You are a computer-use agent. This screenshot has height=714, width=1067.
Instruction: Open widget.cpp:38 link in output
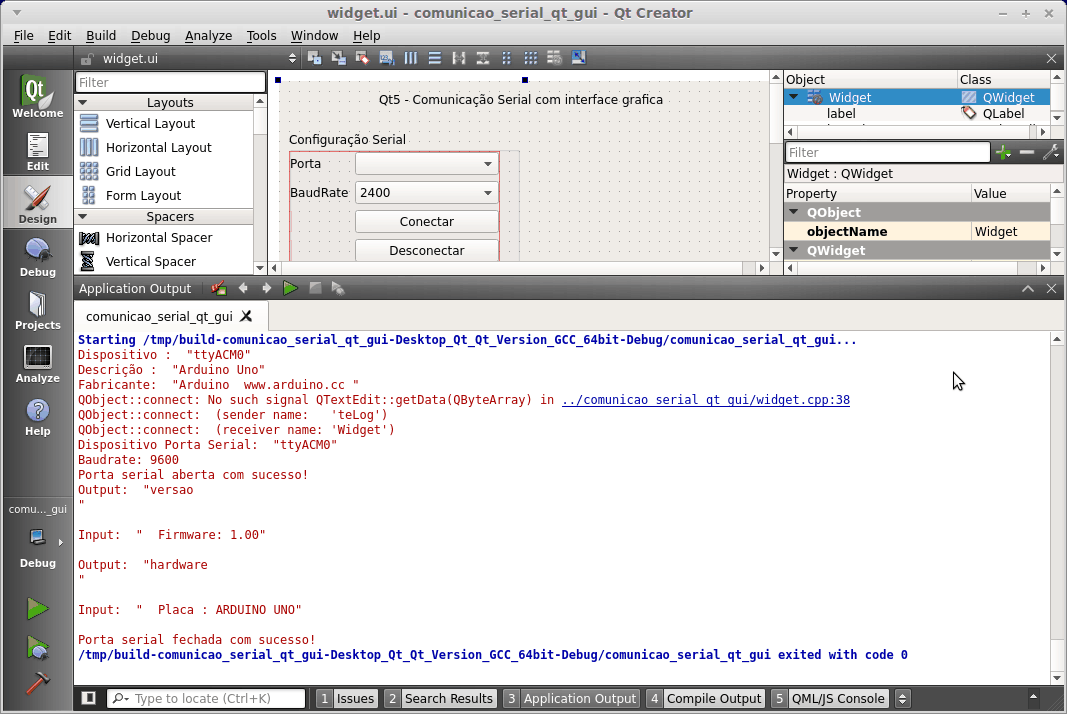[706, 400]
